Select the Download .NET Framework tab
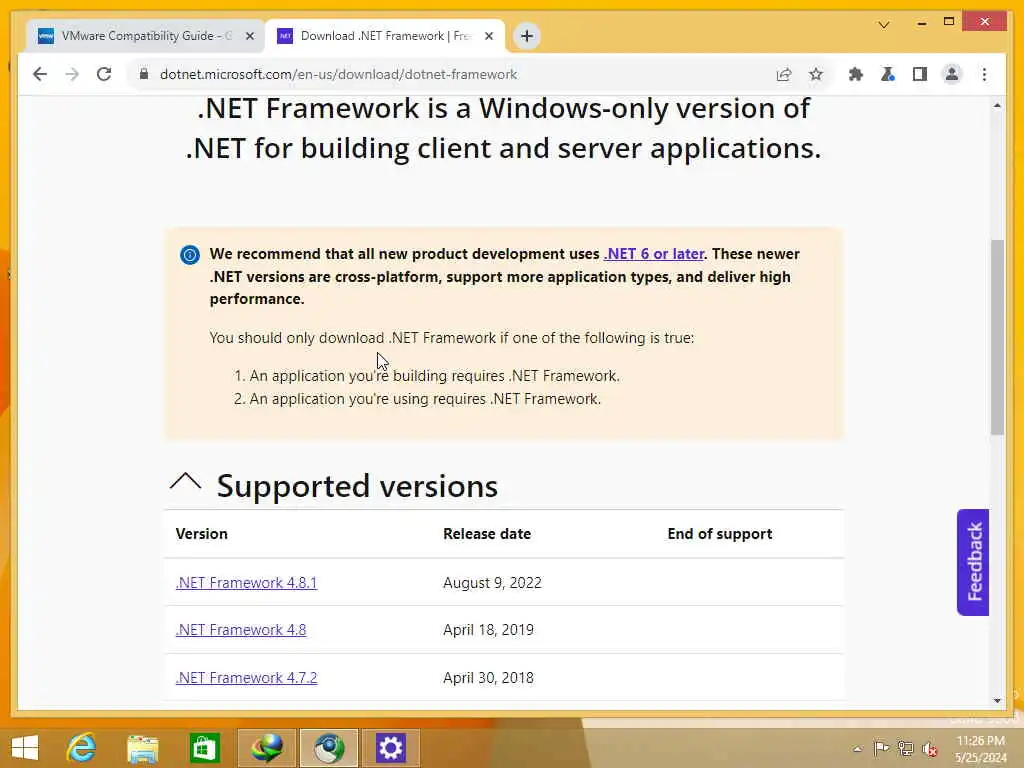 (385, 36)
